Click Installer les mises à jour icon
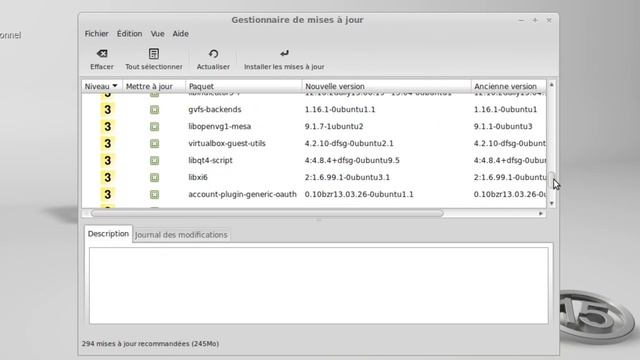This screenshot has height=360, width=640. 284,53
